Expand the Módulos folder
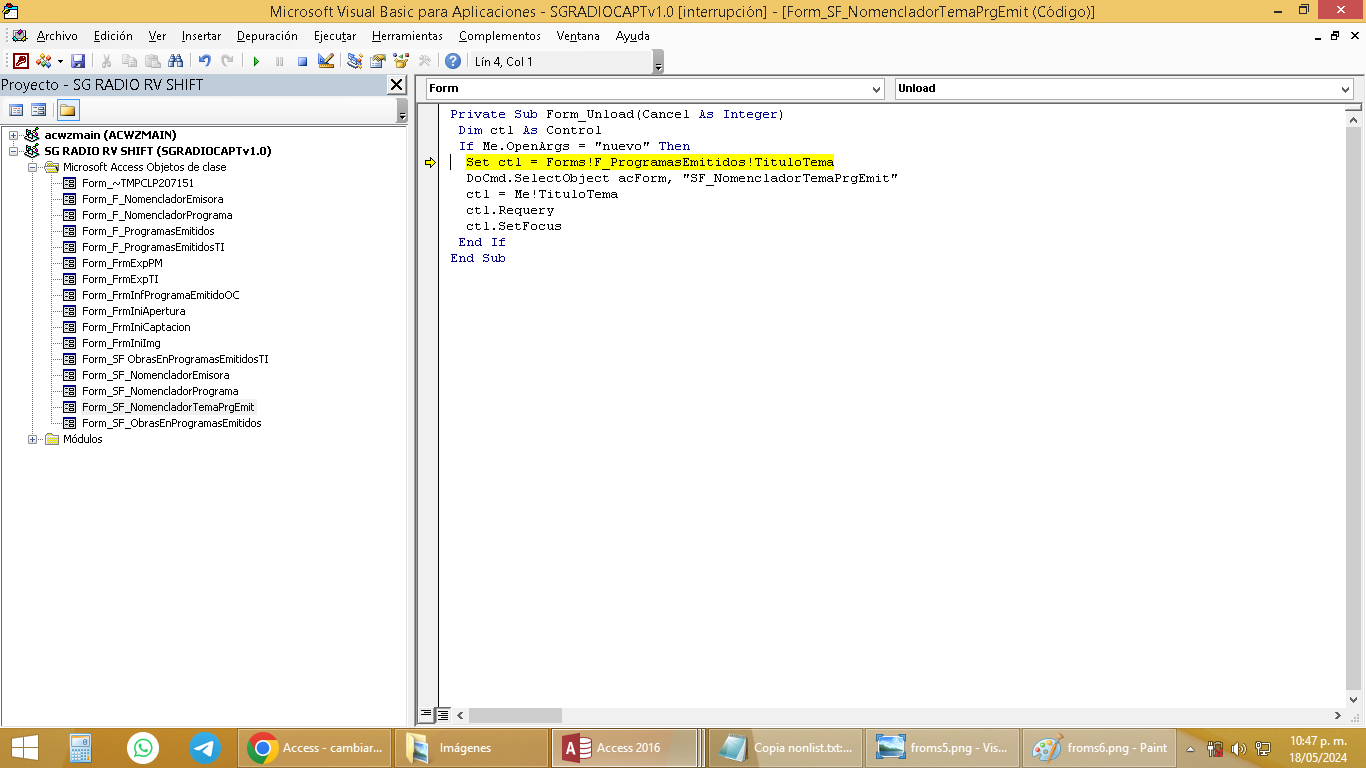1366x768 pixels. 33,439
